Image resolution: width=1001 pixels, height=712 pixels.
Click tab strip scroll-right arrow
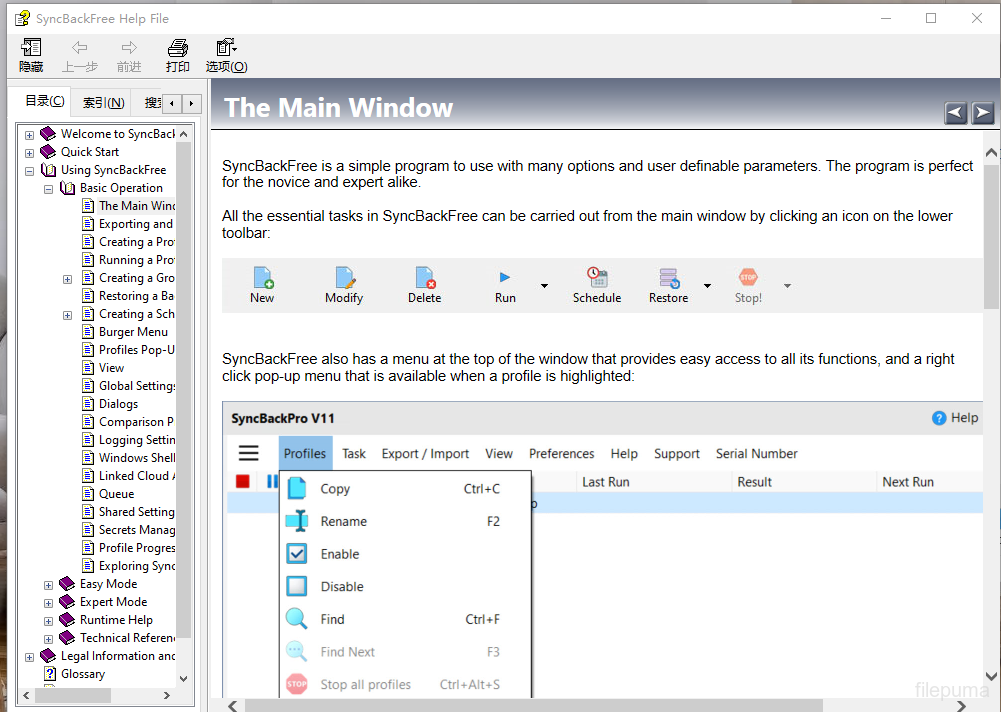192,103
